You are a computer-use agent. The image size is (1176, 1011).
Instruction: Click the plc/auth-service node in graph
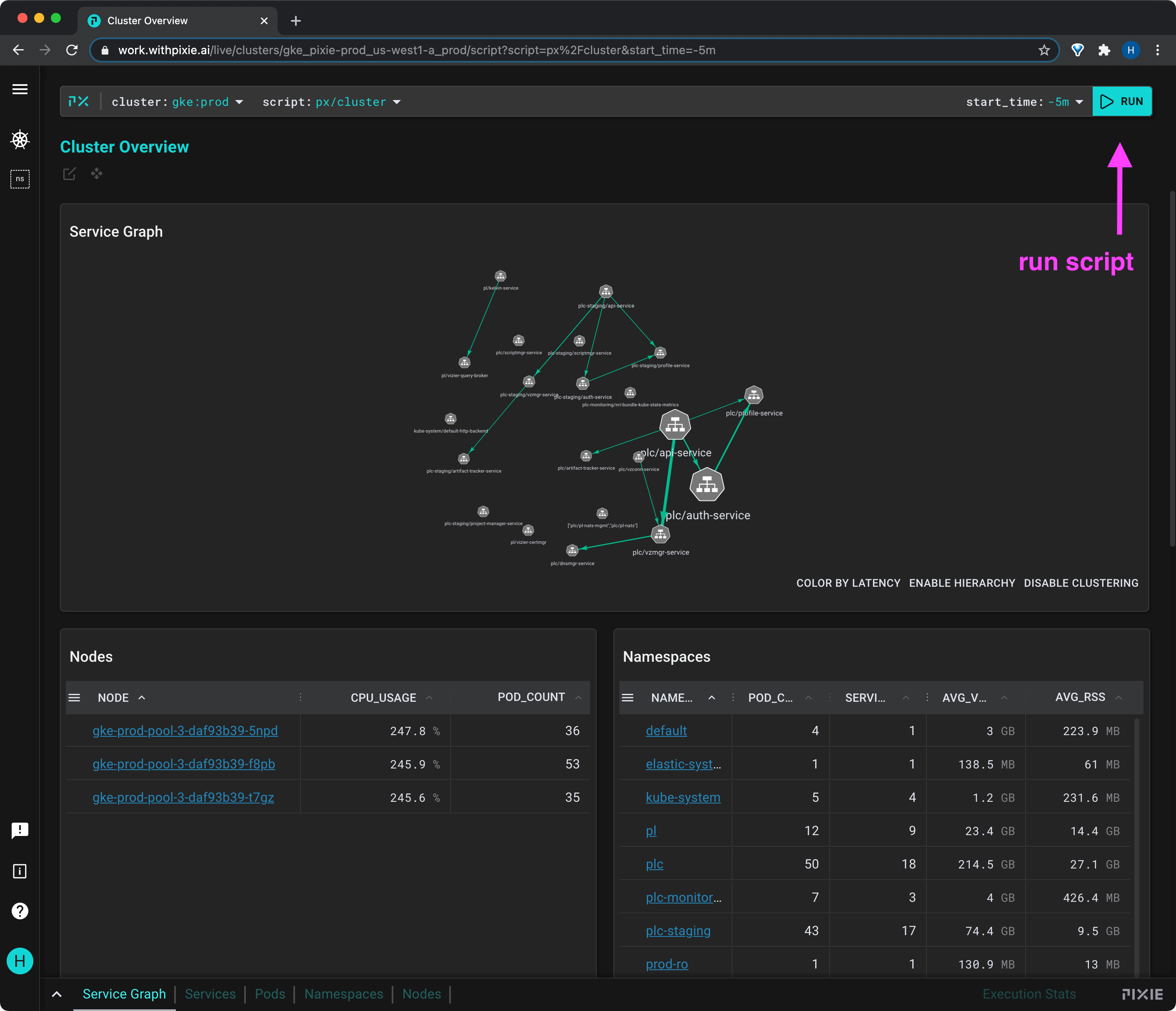(707, 485)
